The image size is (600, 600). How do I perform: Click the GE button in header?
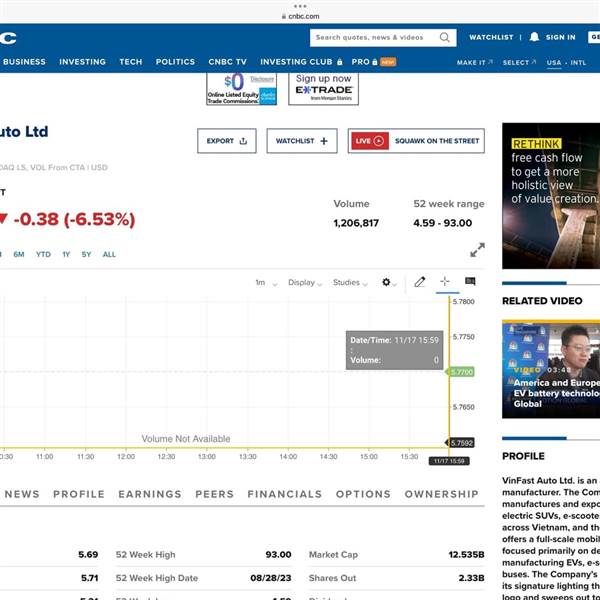coord(594,37)
